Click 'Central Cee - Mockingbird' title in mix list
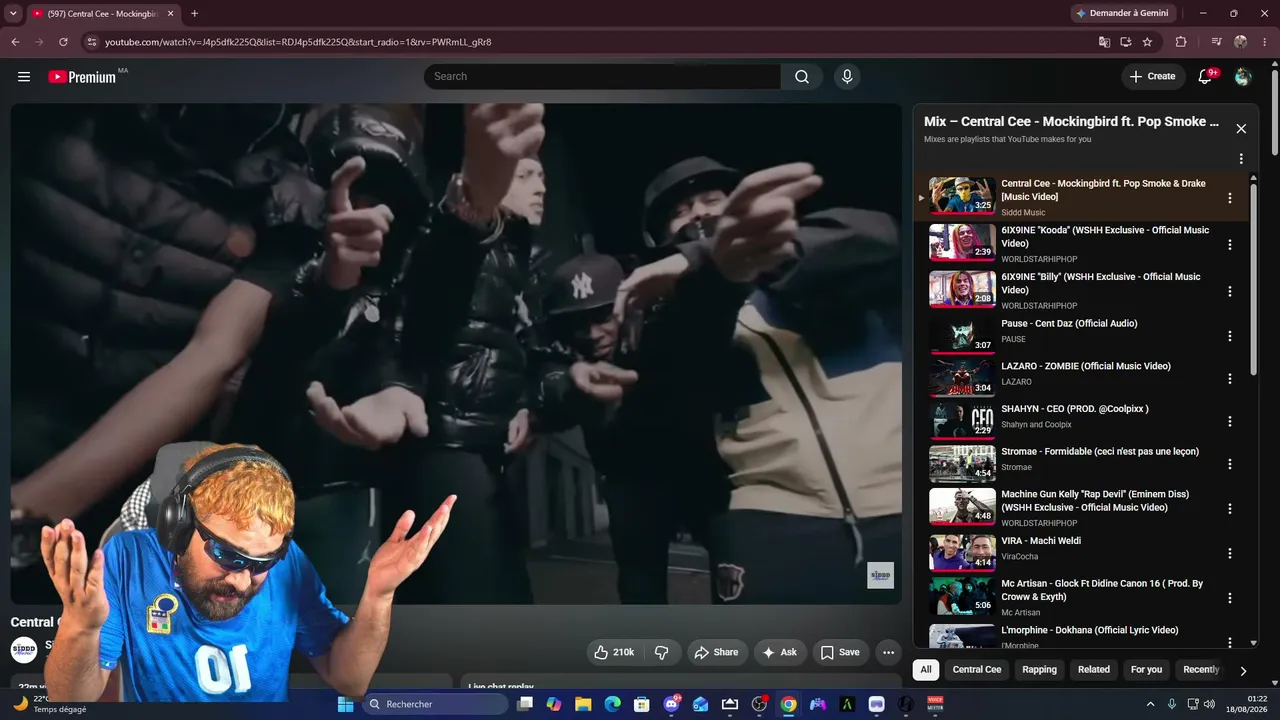 pos(1103,190)
